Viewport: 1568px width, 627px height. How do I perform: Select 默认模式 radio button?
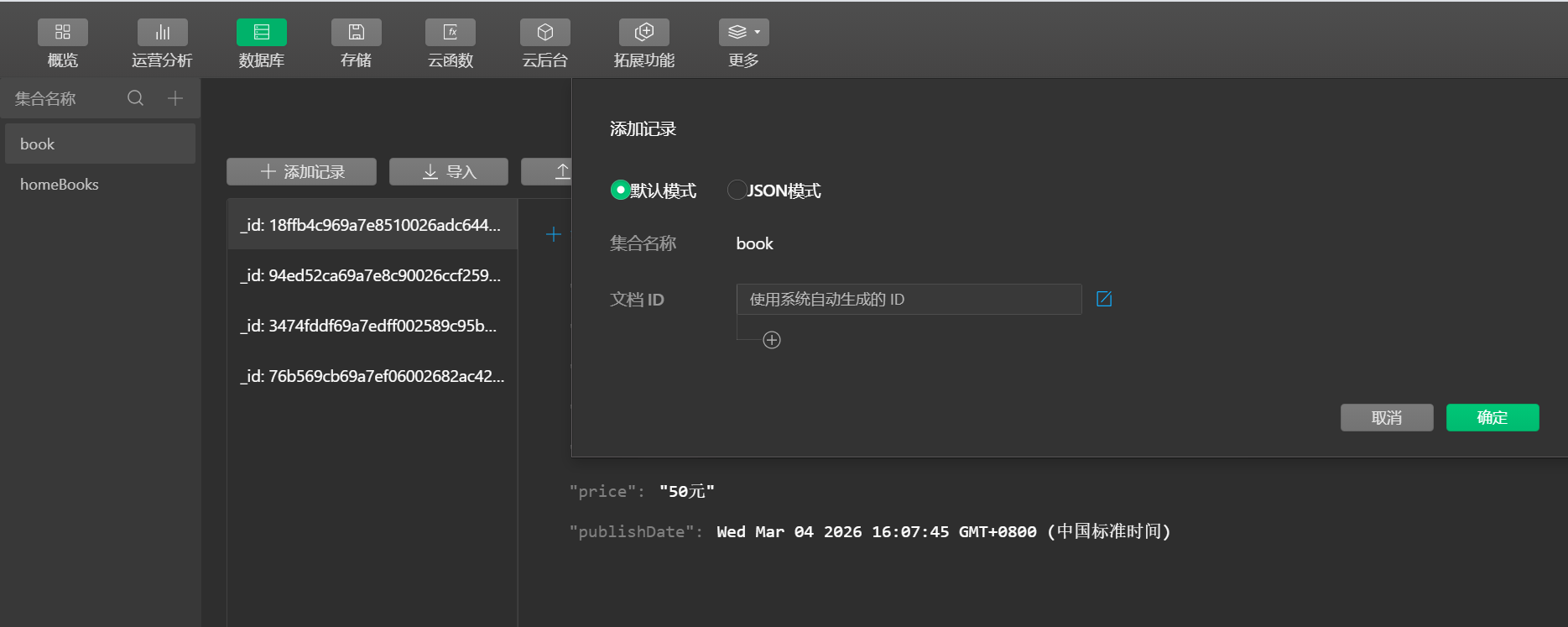620,191
